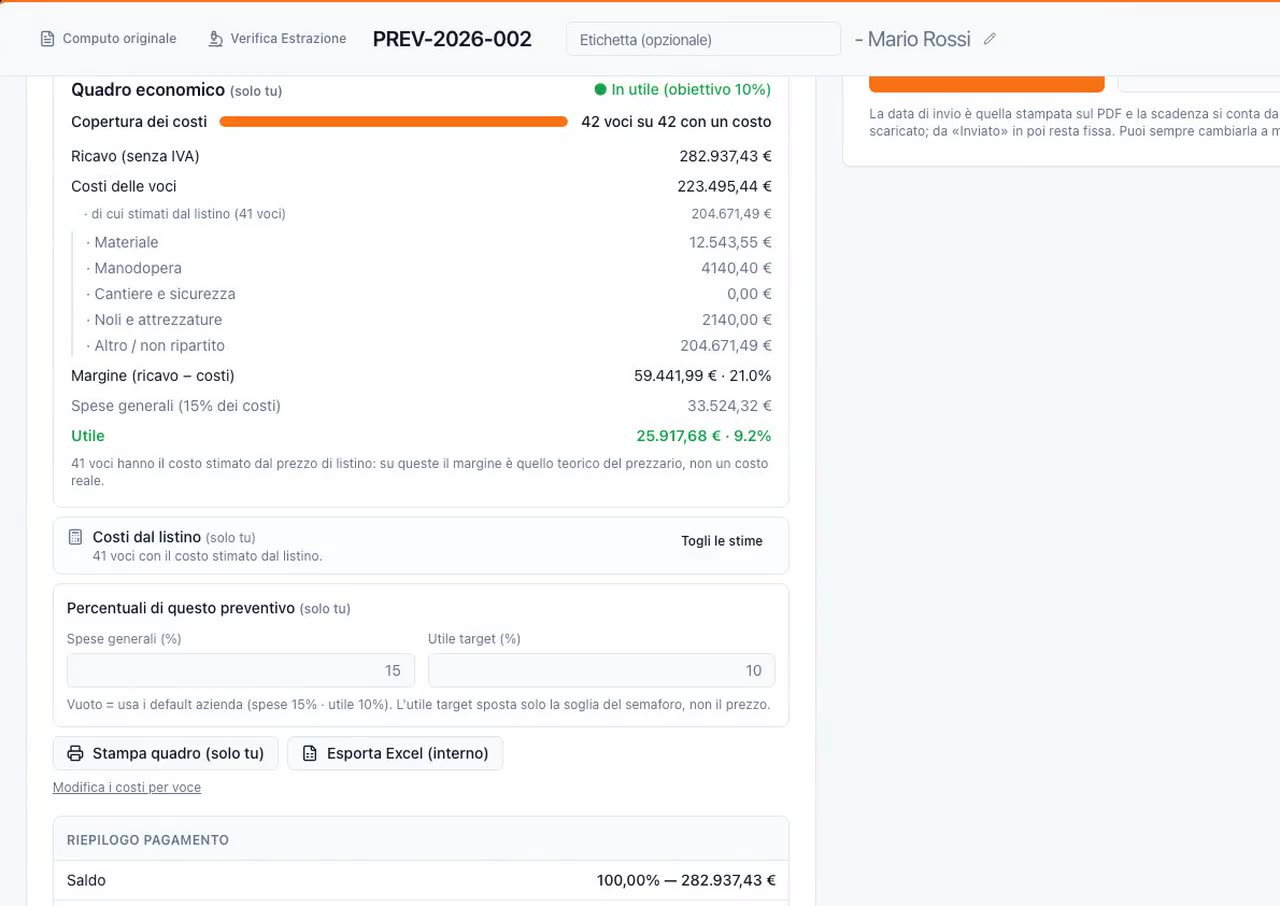Click the orange Copertura dei costi progress bar
Viewport: 1280px width, 906px height.
coord(393,122)
